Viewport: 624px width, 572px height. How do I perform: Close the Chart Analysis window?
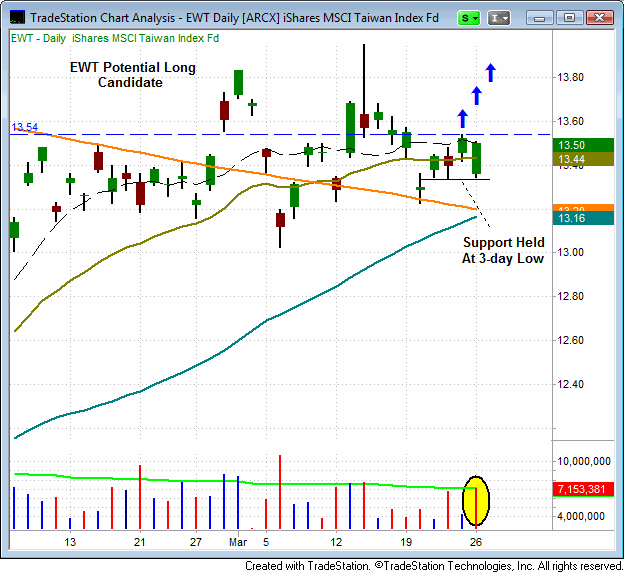[x=599, y=18]
